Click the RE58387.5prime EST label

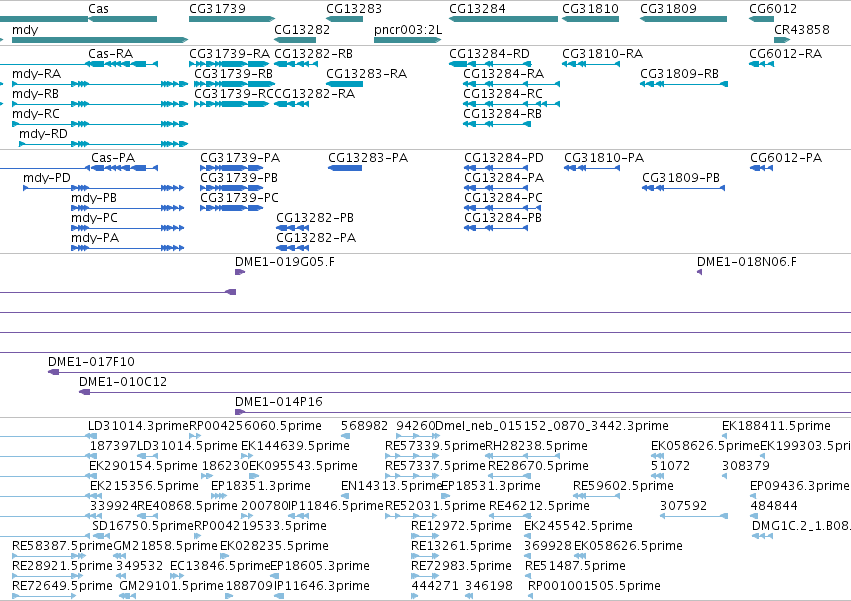(62, 546)
